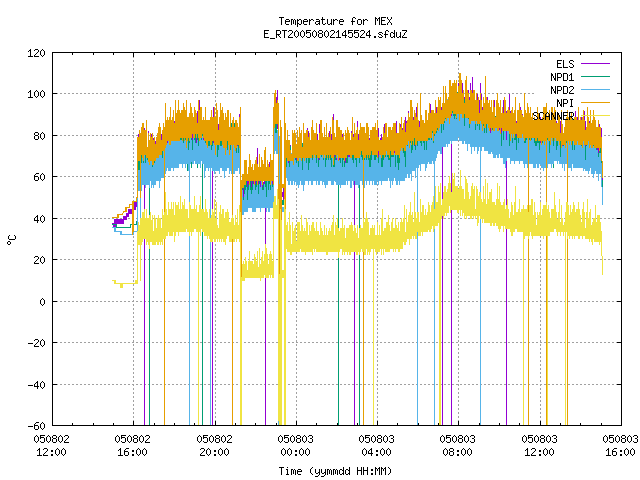The height and width of the screenshot is (480, 640).
Task: Click the SCANNER legend label
Action: click(x=553, y=116)
